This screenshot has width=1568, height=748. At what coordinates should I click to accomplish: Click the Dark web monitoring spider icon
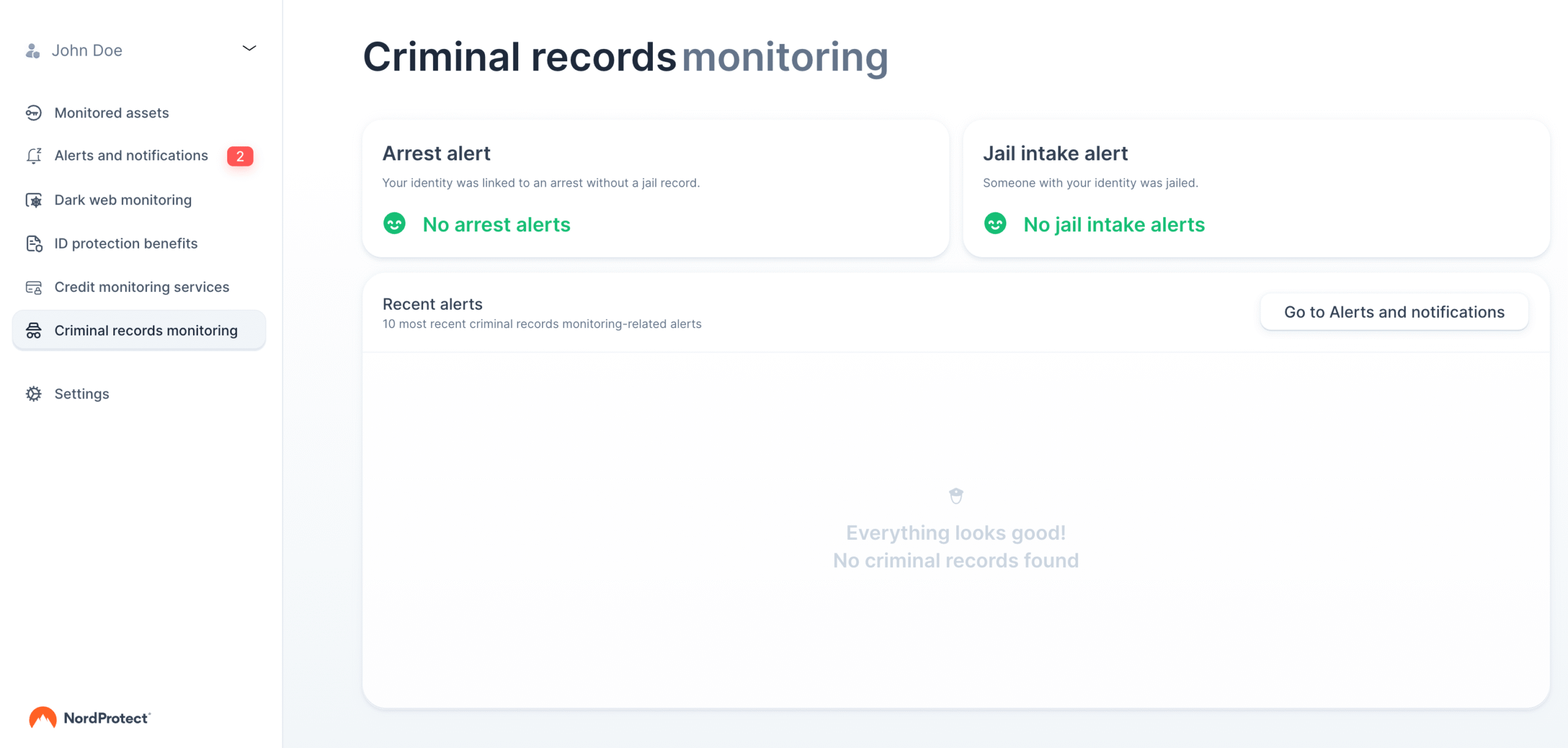pos(34,200)
